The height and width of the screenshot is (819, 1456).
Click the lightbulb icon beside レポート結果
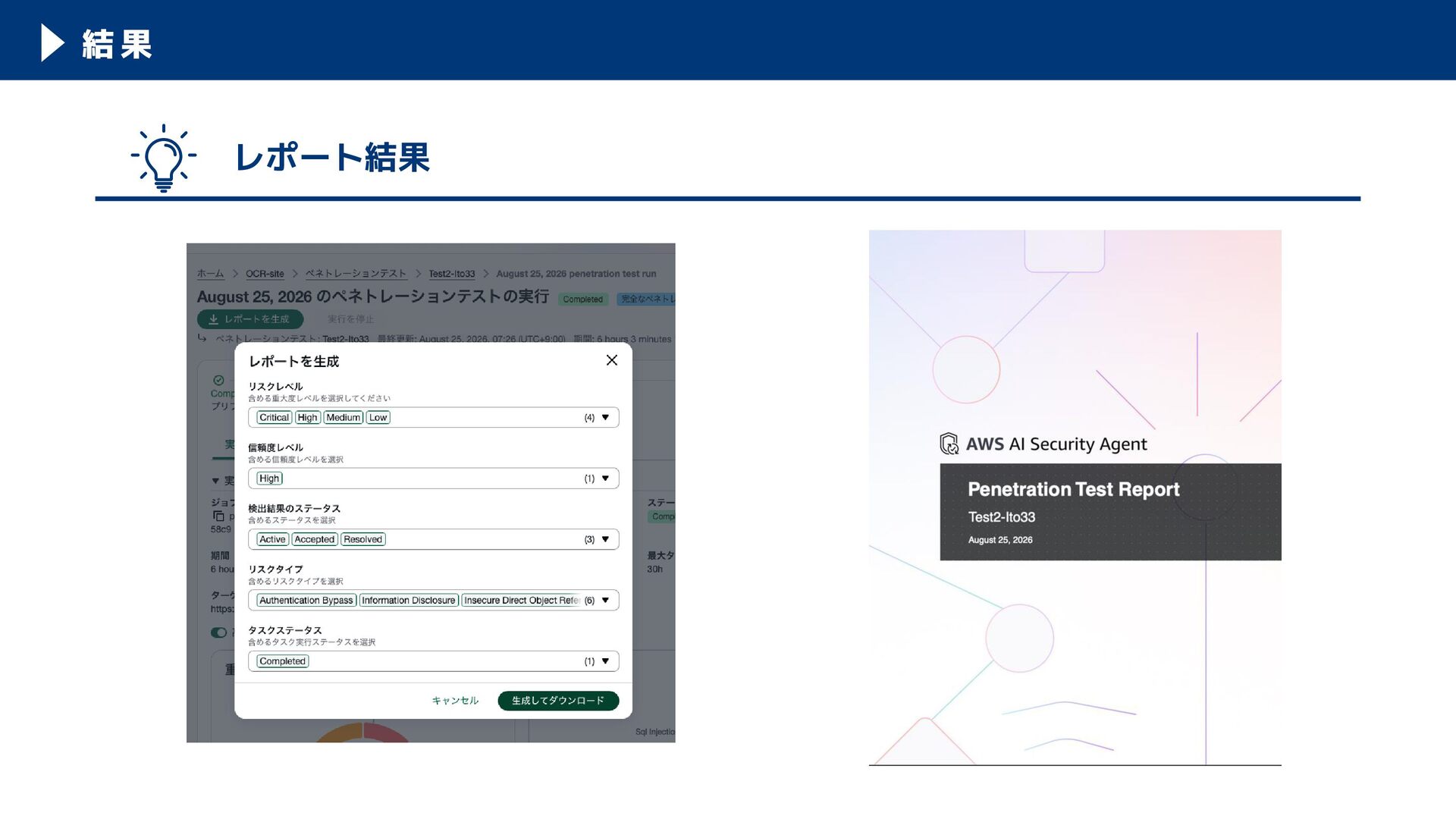(164, 158)
